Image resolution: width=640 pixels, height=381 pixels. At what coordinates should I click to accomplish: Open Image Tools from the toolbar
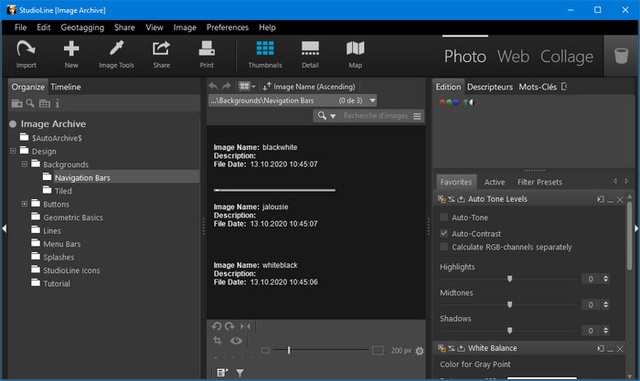pos(116,54)
